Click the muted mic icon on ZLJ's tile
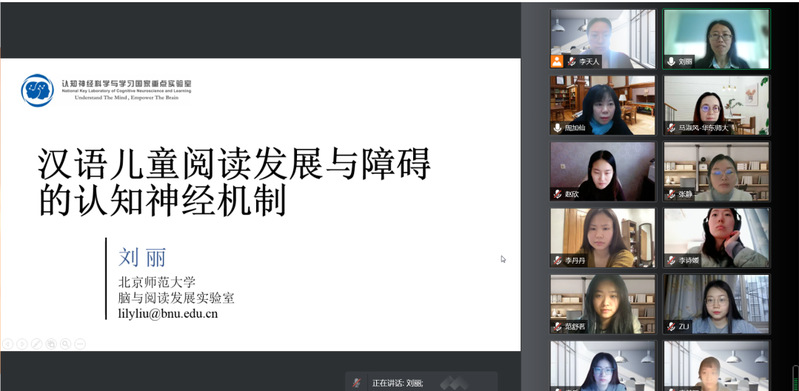This screenshot has width=799, height=391. [x=671, y=327]
